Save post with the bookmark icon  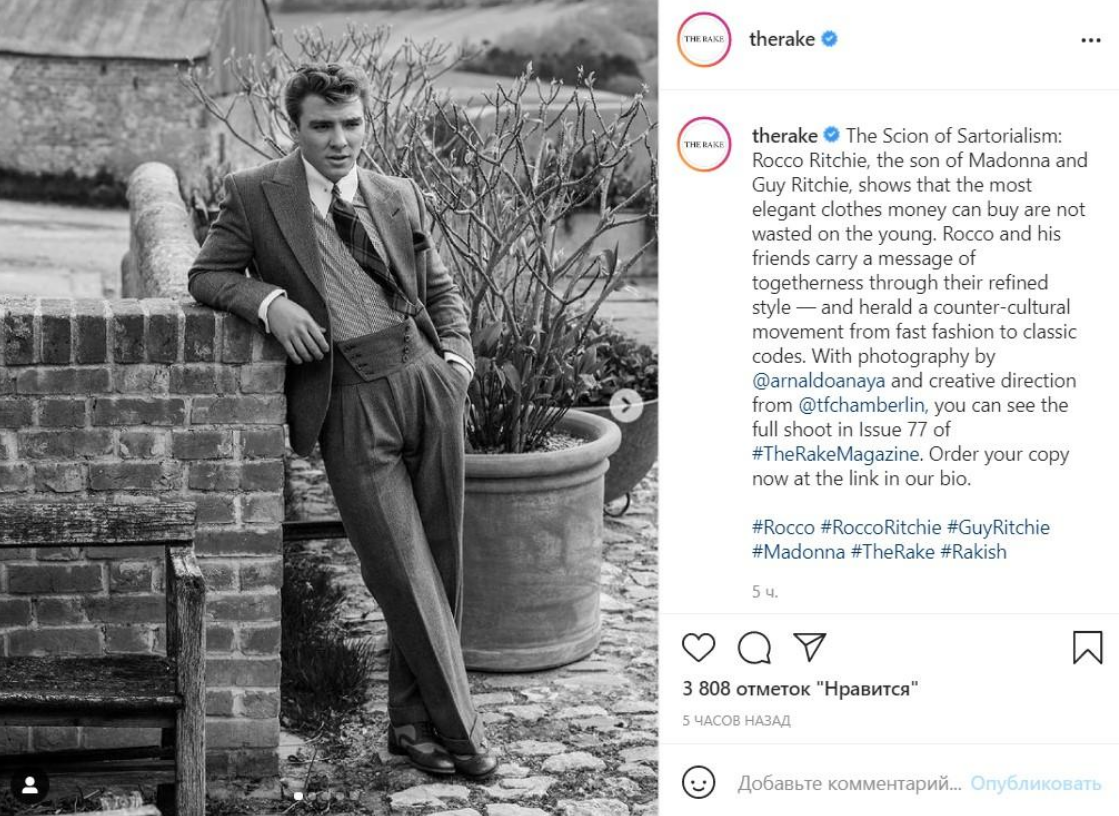click(1087, 647)
